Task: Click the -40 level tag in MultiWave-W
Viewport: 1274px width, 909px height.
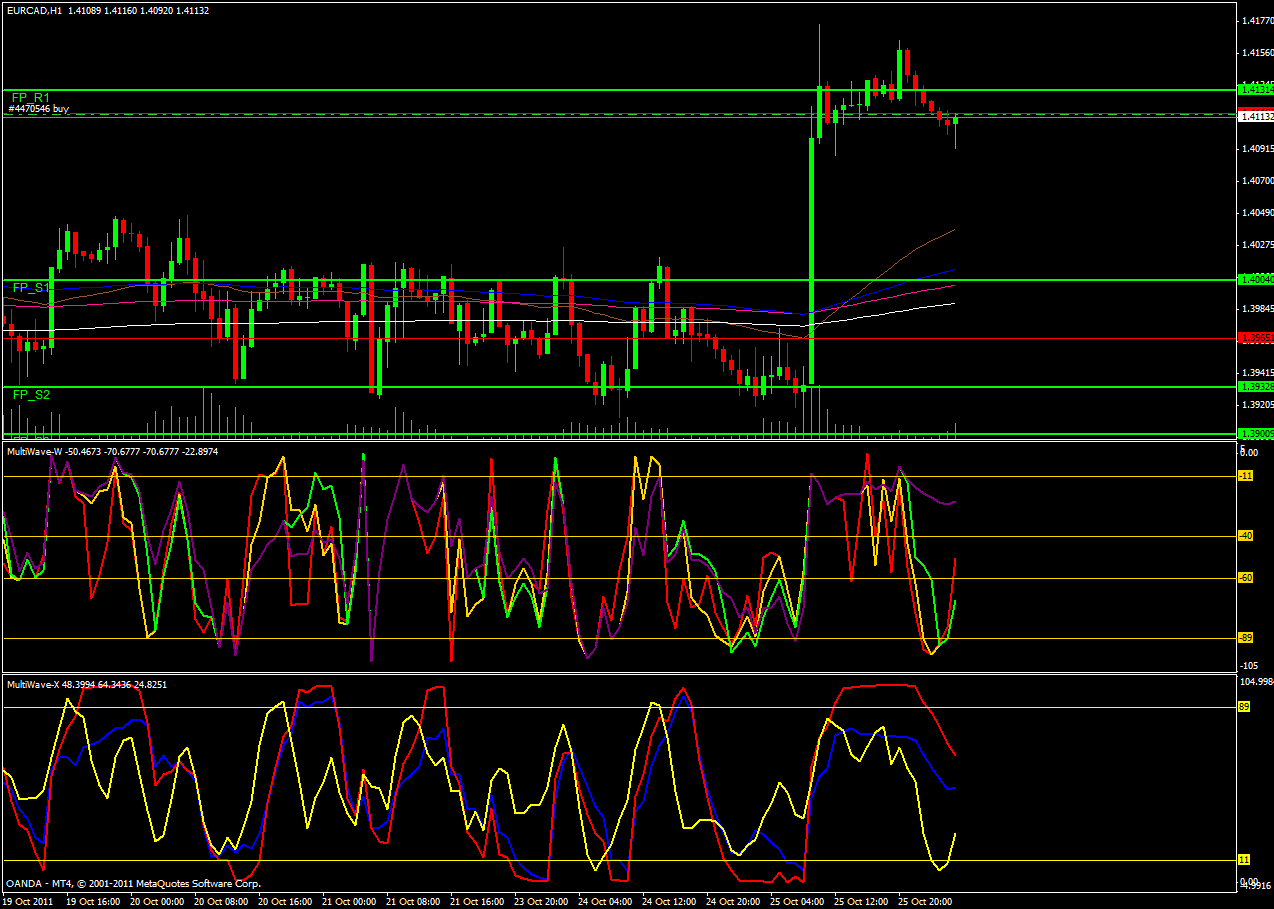Action: pos(1246,536)
